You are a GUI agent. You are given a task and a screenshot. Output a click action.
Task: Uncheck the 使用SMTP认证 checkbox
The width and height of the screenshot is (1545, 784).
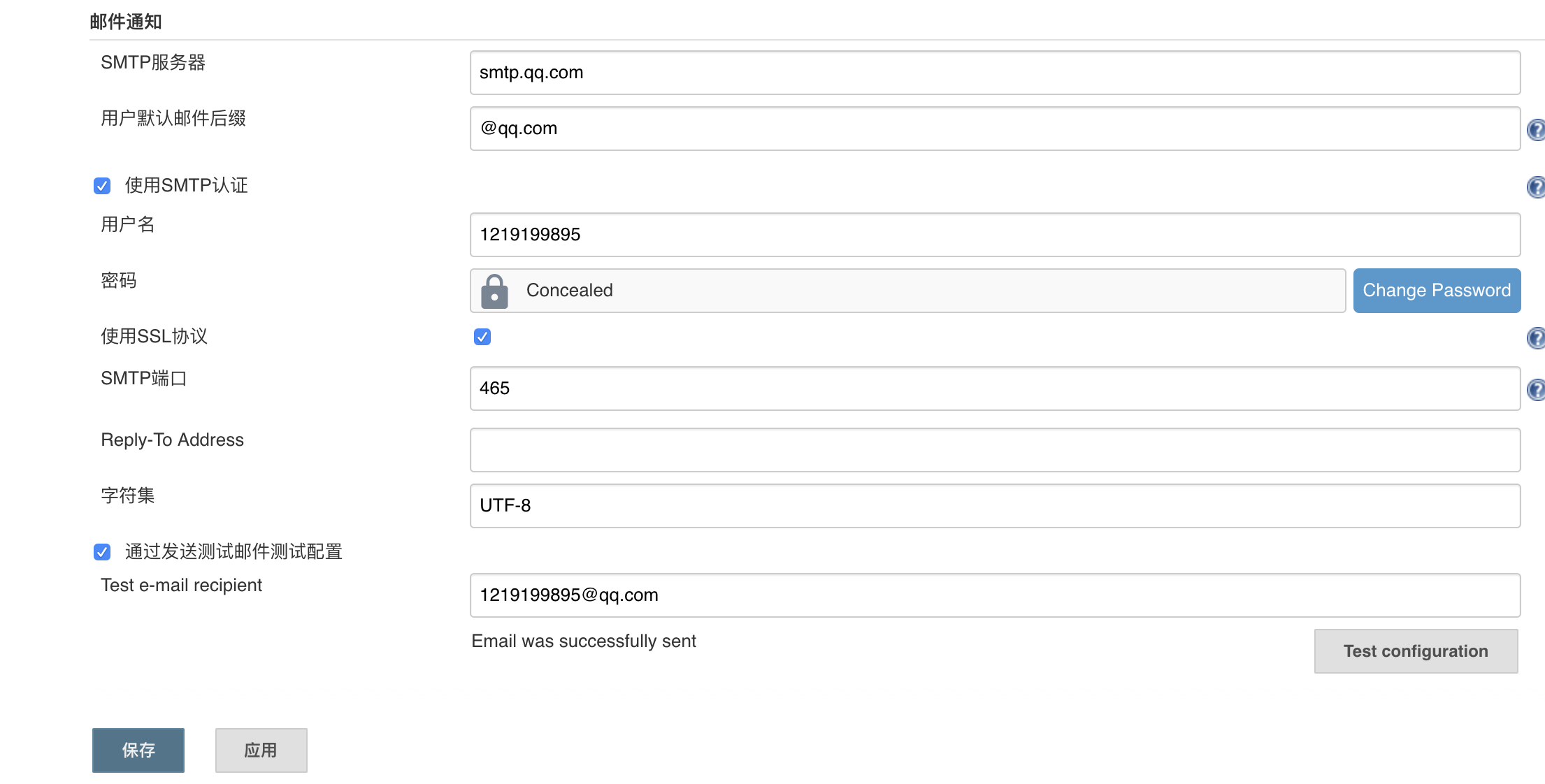tap(102, 186)
